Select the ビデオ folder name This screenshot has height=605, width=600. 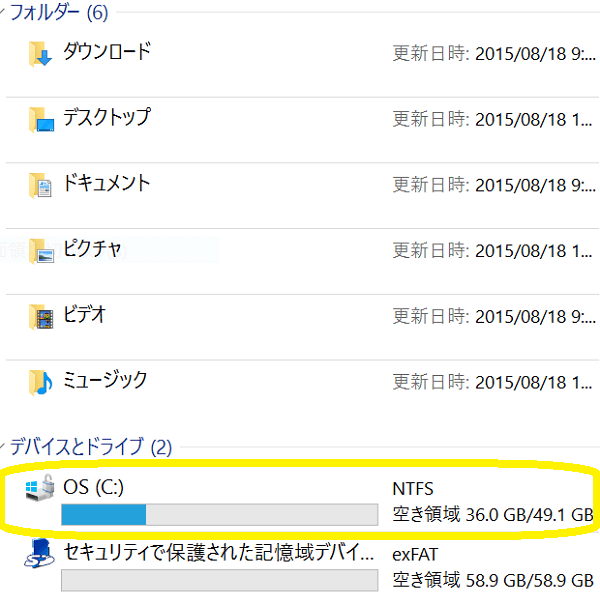click(x=85, y=314)
